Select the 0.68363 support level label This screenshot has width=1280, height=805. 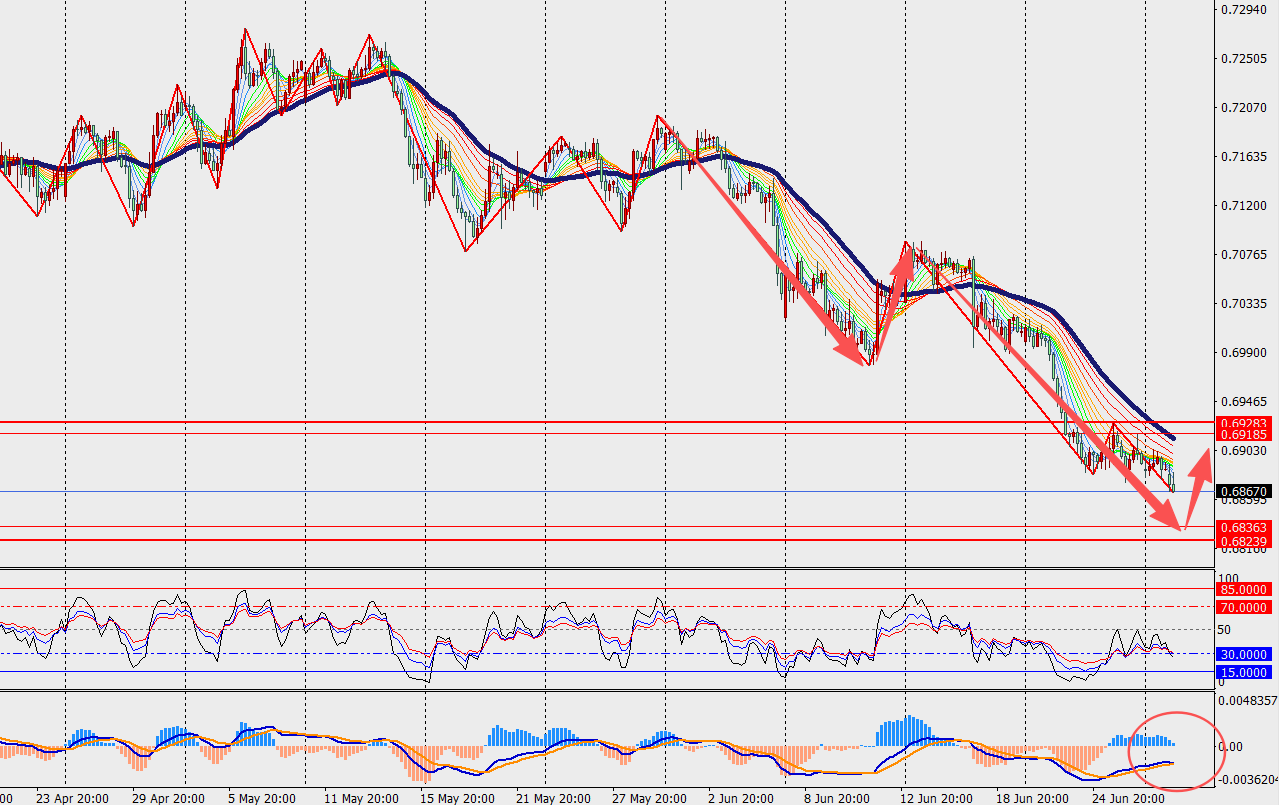pos(1243,527)
